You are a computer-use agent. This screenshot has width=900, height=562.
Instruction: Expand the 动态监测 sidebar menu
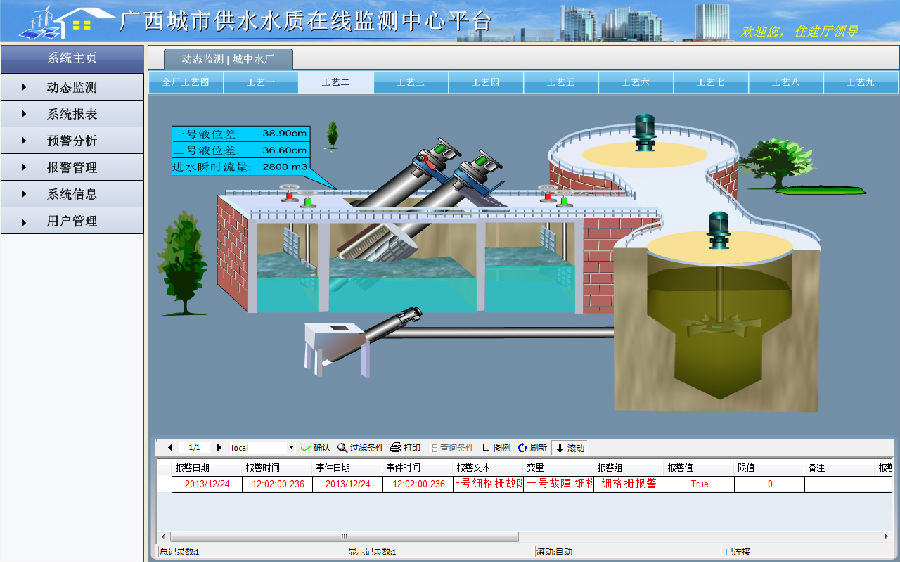pyautogui.click(x=72, y=88)
